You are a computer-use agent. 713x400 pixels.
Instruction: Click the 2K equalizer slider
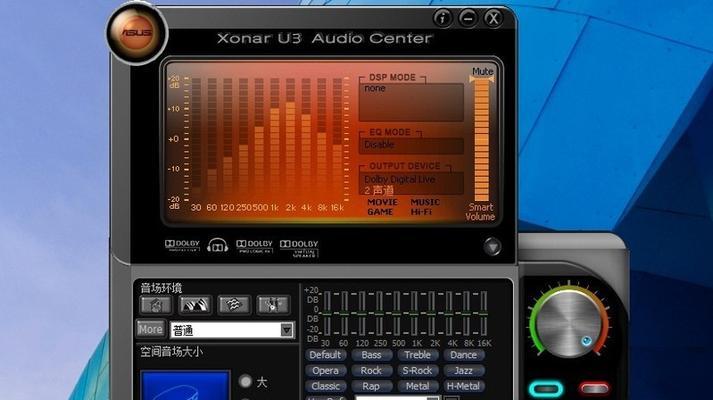click(x=431, y=314)
